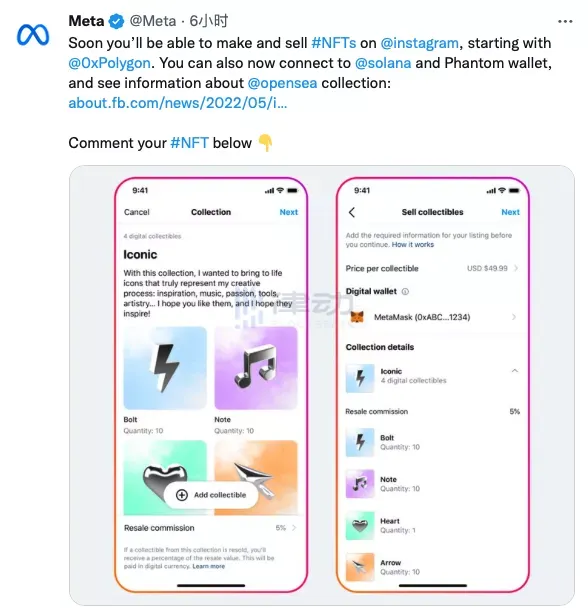The width and height of the screenshot is (588, 616).
Task: Click the Bolt icon in the resale list
Action: pos(360,442)
